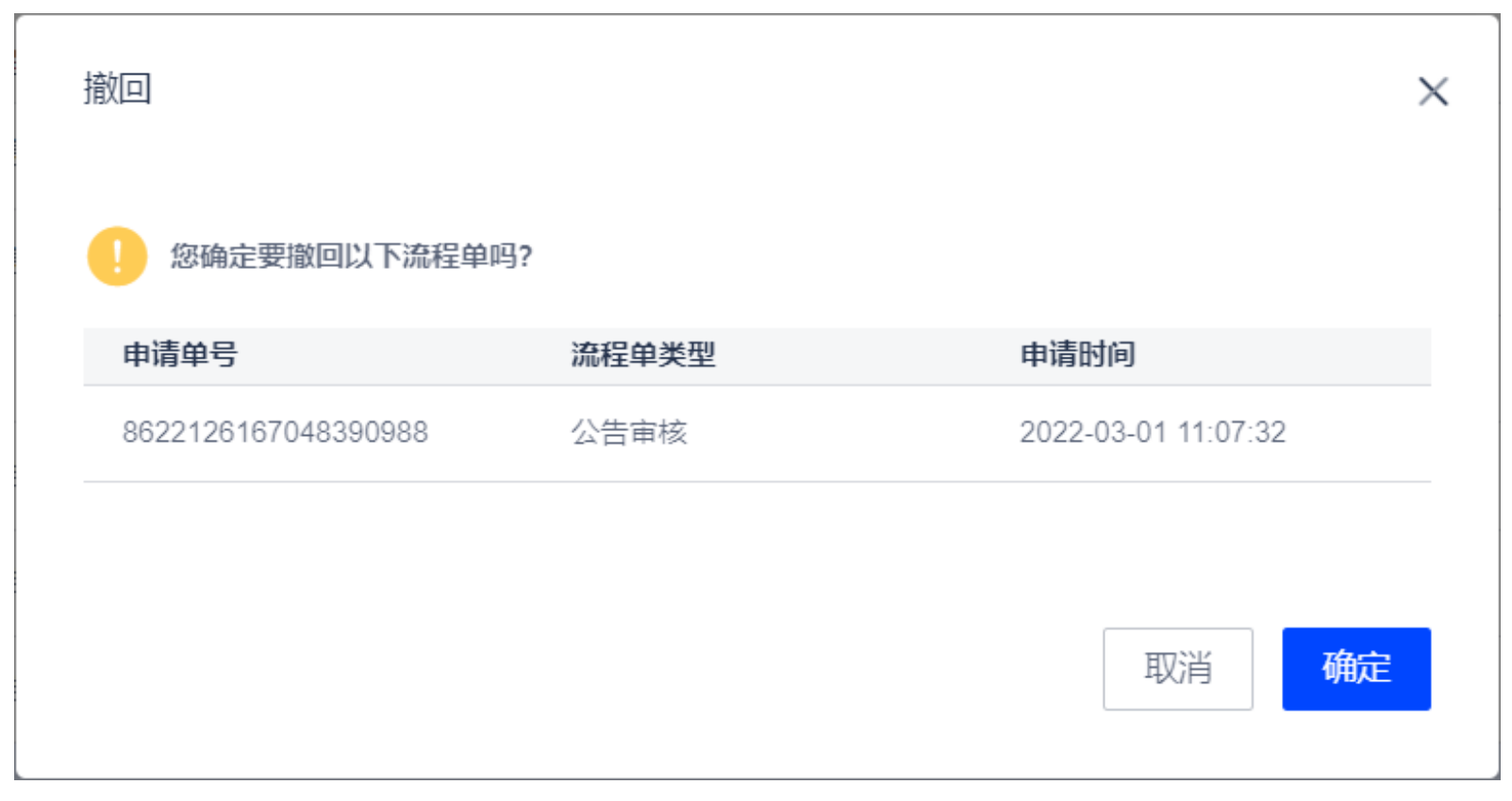Confirm the withdrawal with the blue 确定 button
The width and height of the screenshot is (1512, 801).
tap(1355, 668)
